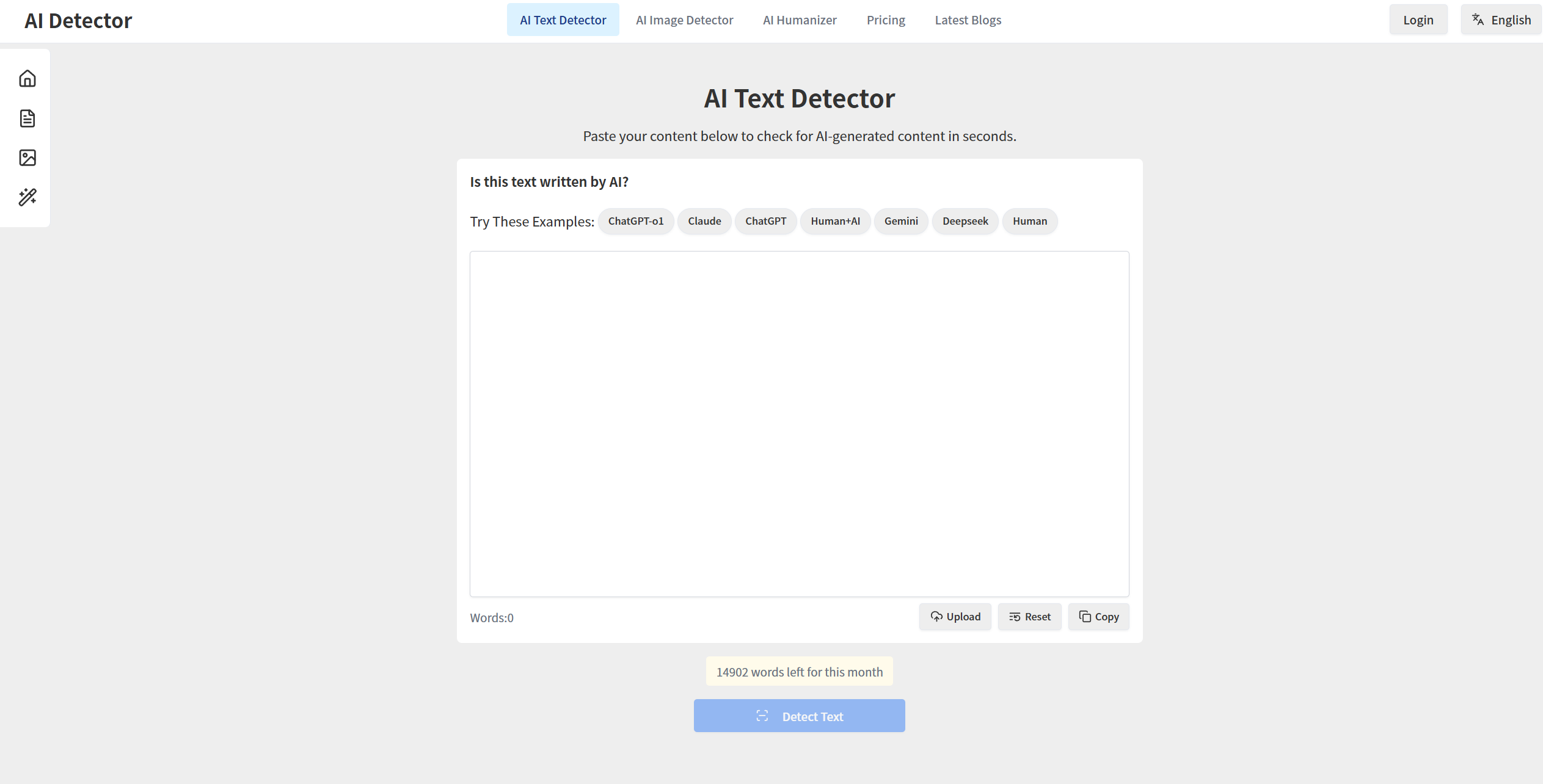1543x784 pixels.
Task: Click inside the large text input area
Action: coord(799,424)
